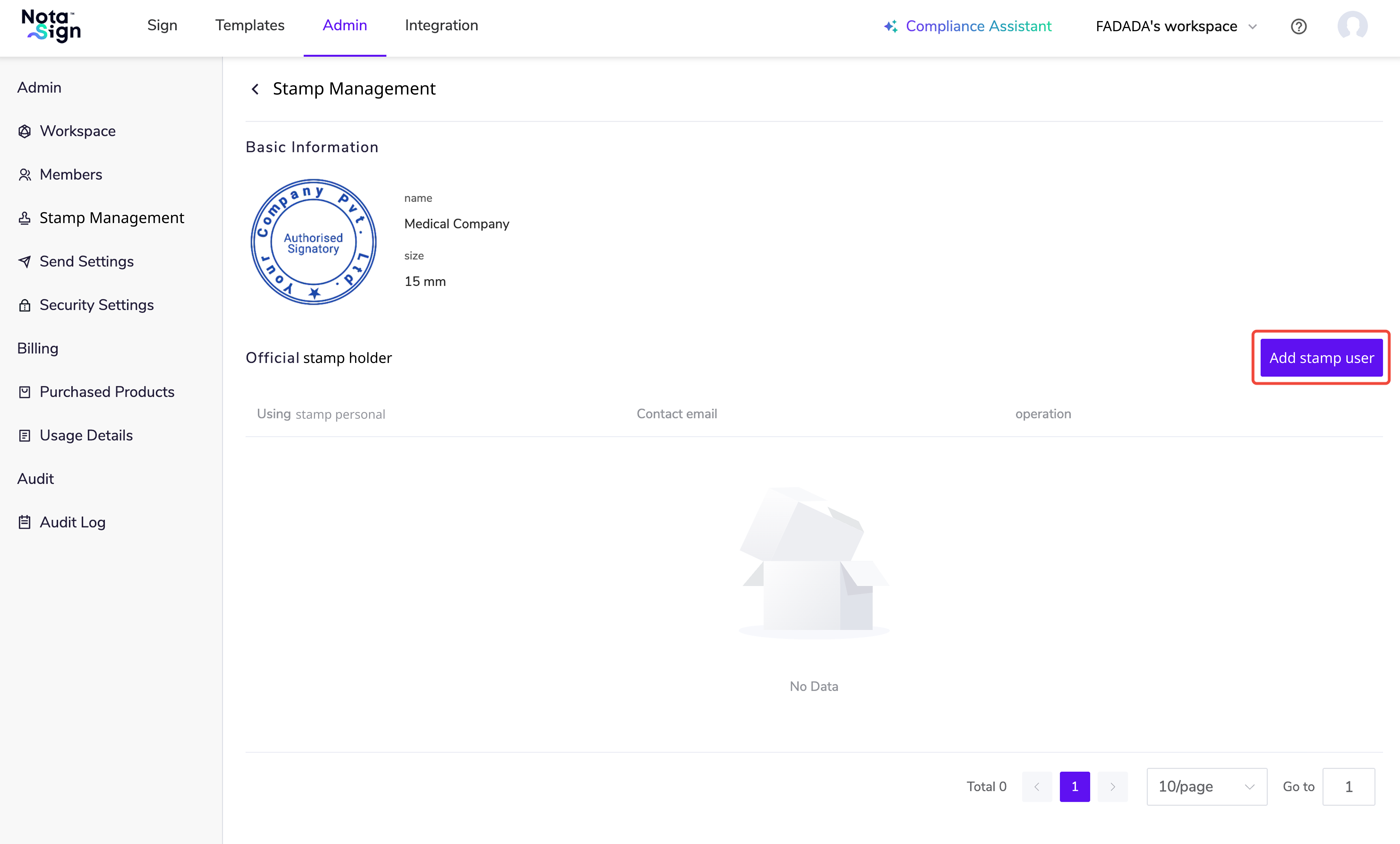The height and width of the screenshot is (844, 1400).
Task: Switch to the Integration tab
Action: 441,26
